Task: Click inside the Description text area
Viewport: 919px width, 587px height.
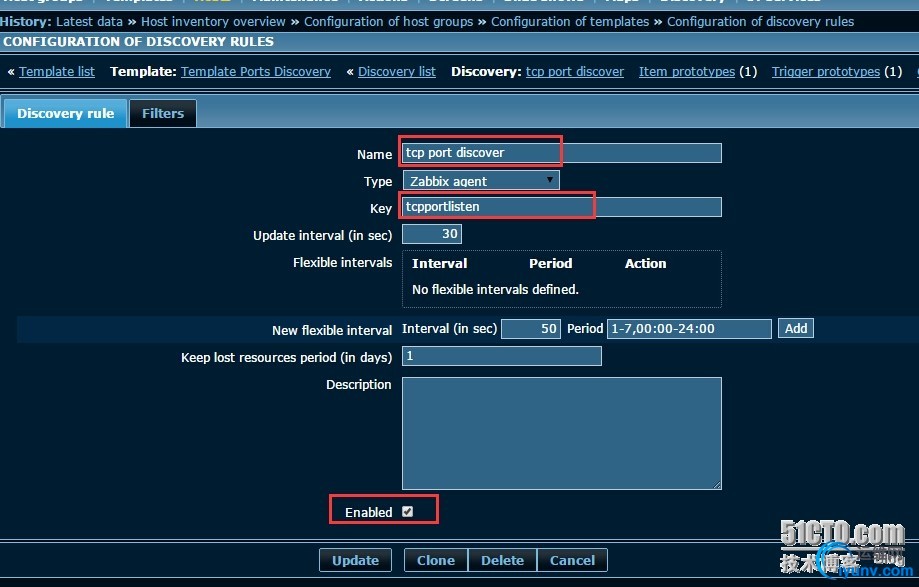Action: tap(561, 433)
